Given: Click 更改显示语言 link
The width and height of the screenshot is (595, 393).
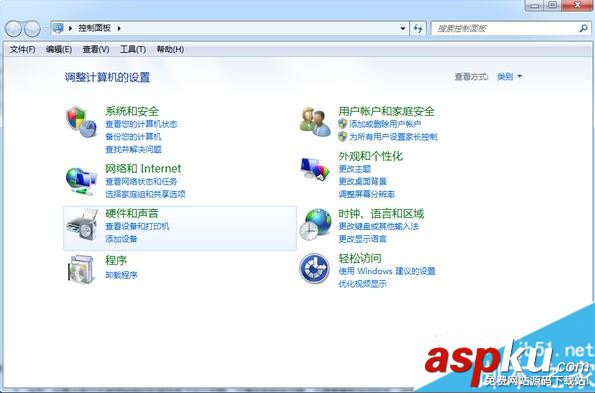Looking at the screenshot, I should click(362, 239).
